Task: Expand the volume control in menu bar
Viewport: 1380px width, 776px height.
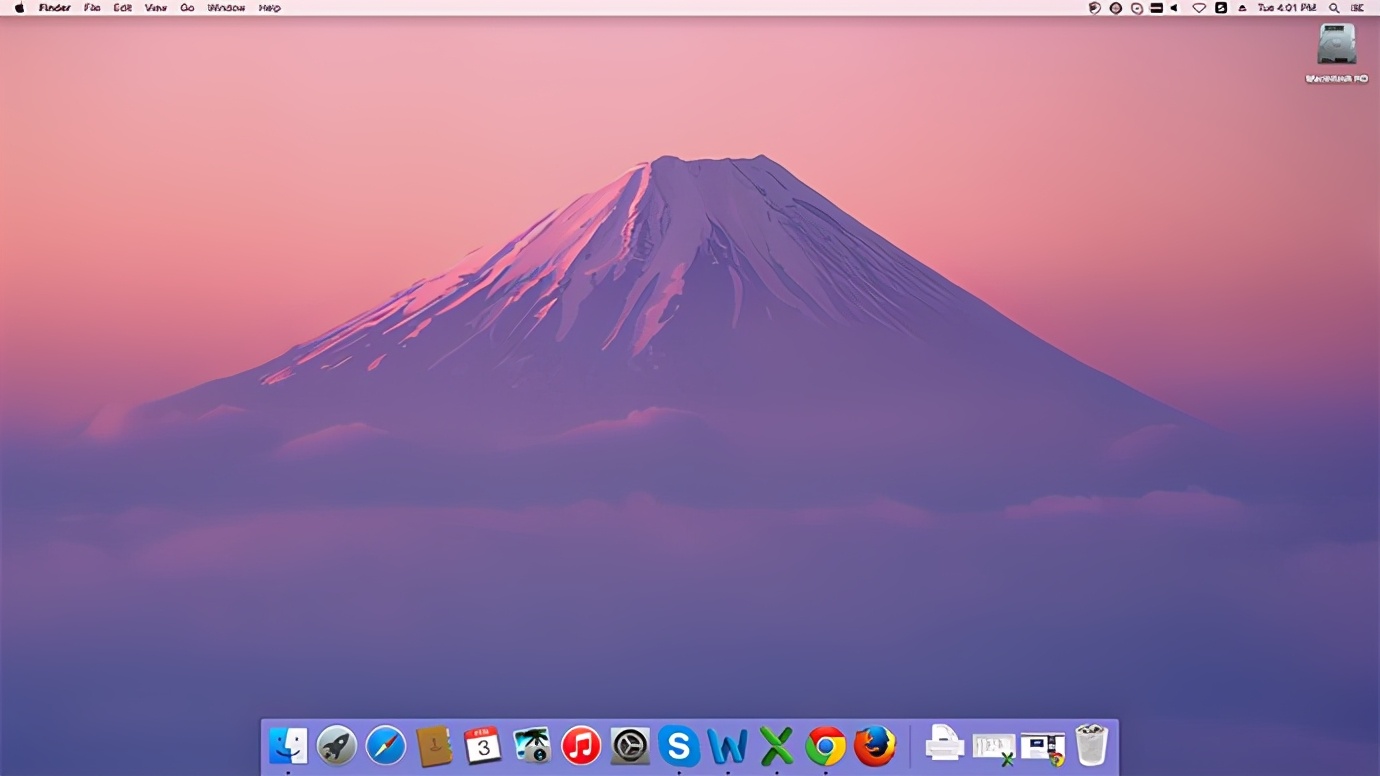Action: point(1174,8)
